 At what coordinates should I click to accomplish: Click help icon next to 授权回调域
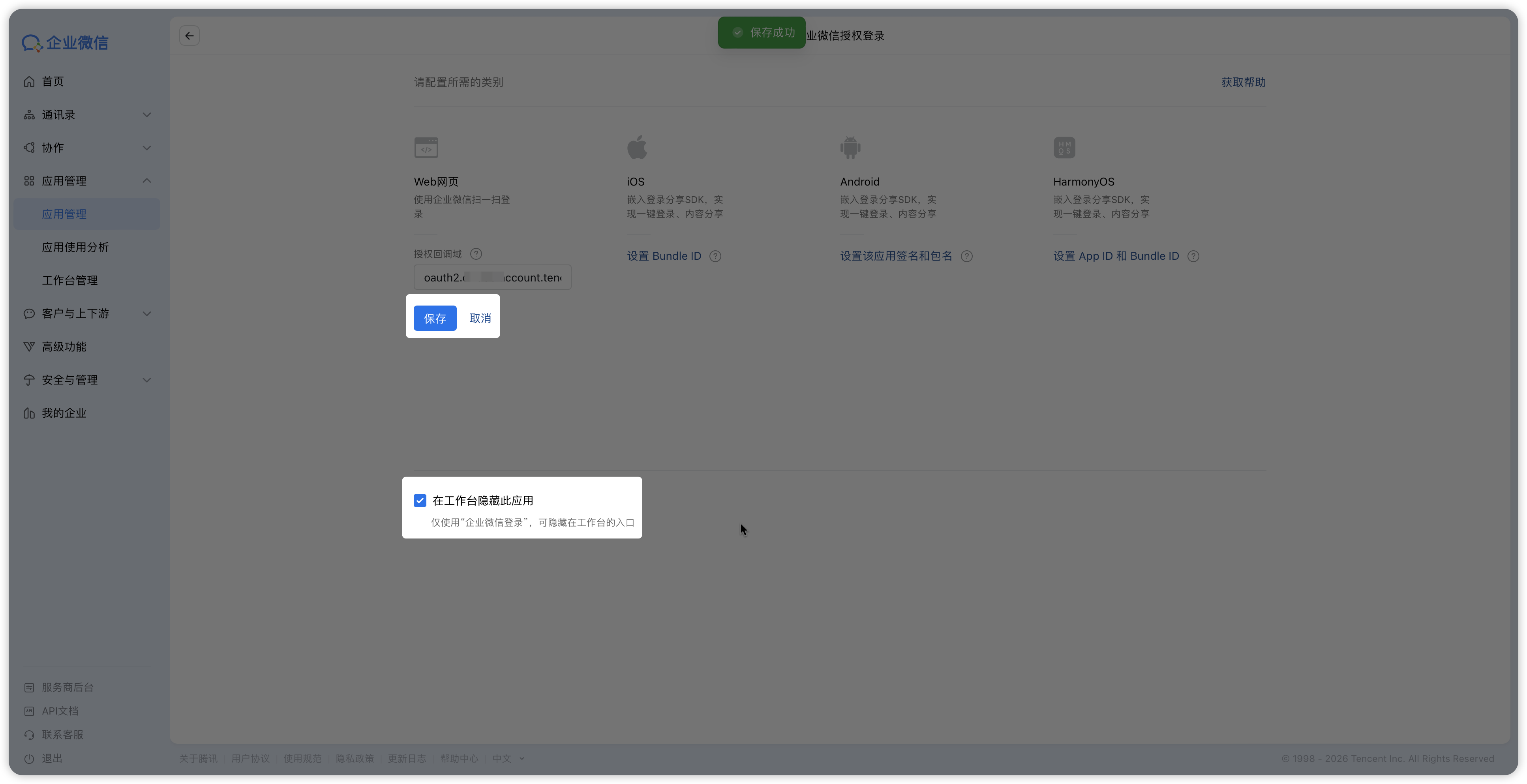pyautogui.click(x=476, y=253)
